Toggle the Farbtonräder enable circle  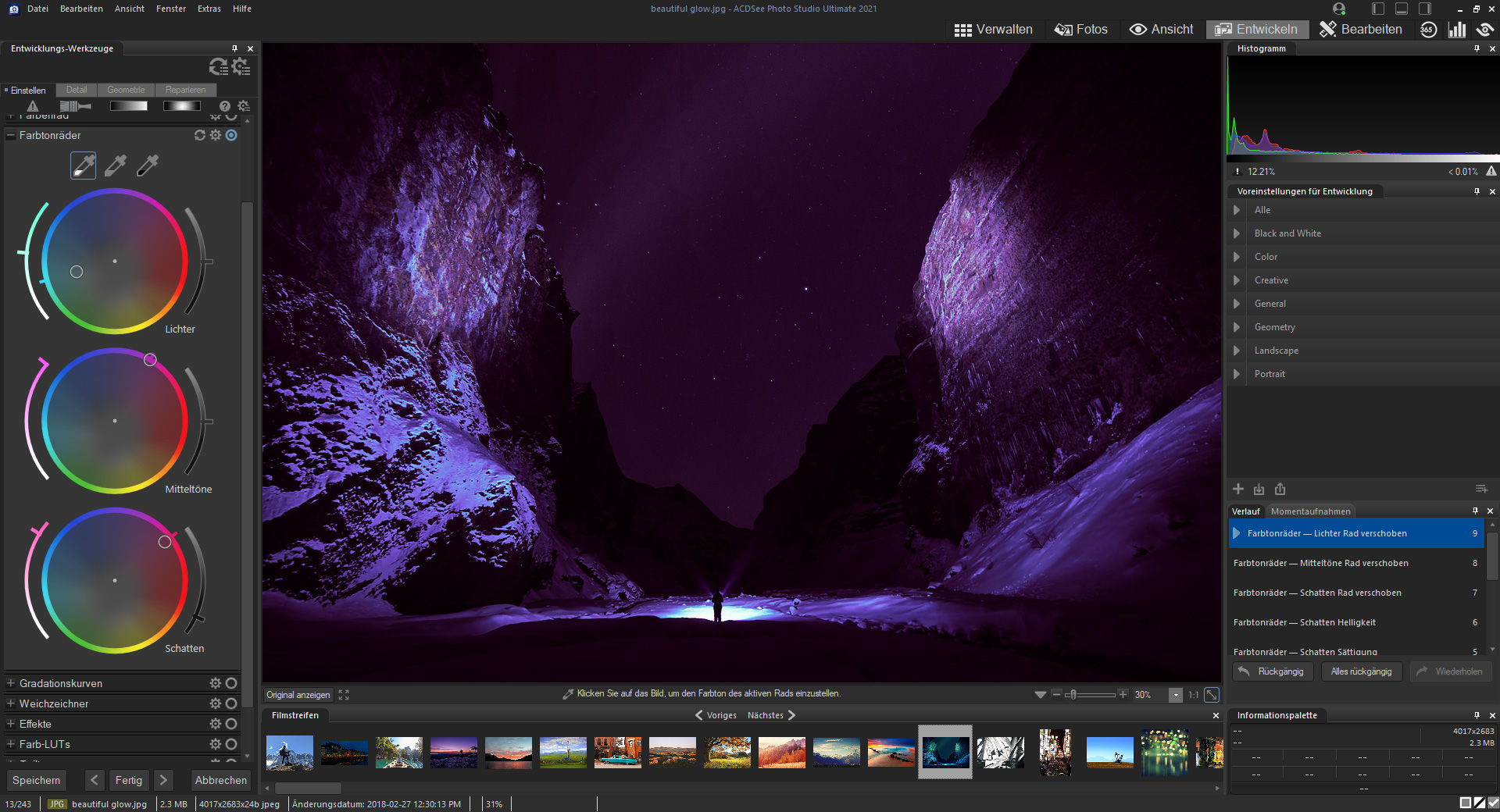point(231,135)
